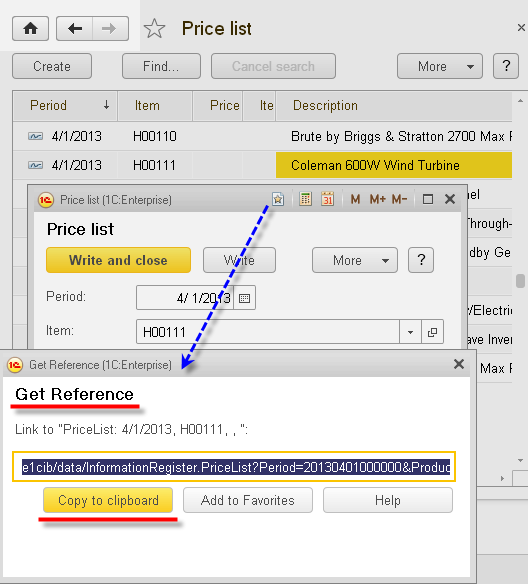The height and width of the screenshot is (584, 528).
Task: Open the calendar icon in dialog titlebar
Action: point(327,199)
